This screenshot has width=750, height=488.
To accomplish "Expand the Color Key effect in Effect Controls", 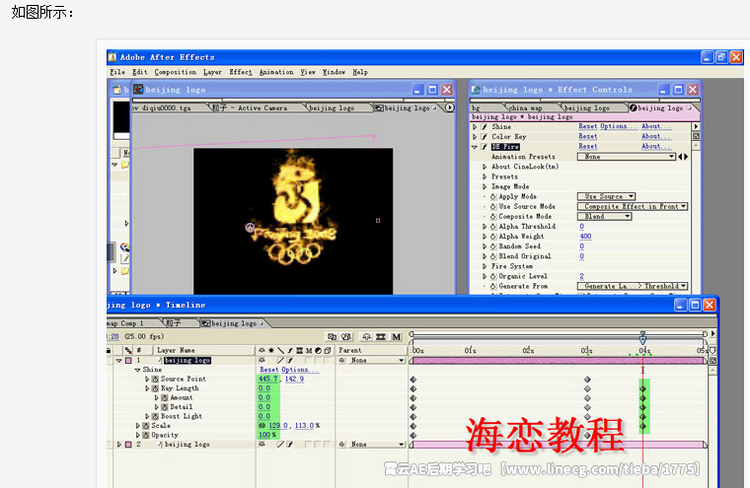I will 475,137.
